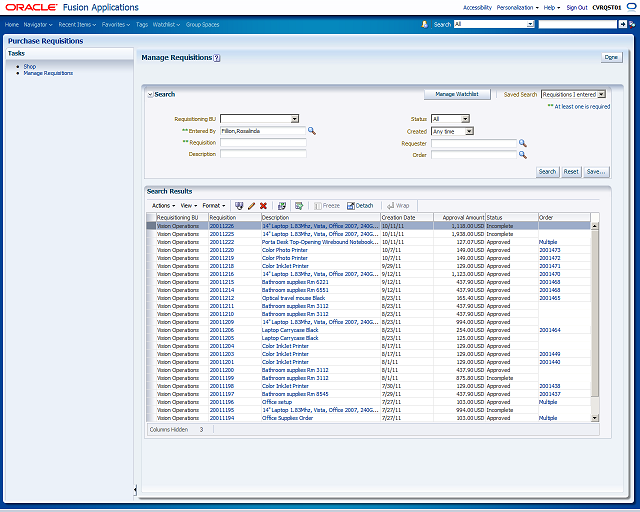Viewport: 640px width, 512px height.
Task: Click the advanced search icon after go arrow
Action: tap(632, 24)
